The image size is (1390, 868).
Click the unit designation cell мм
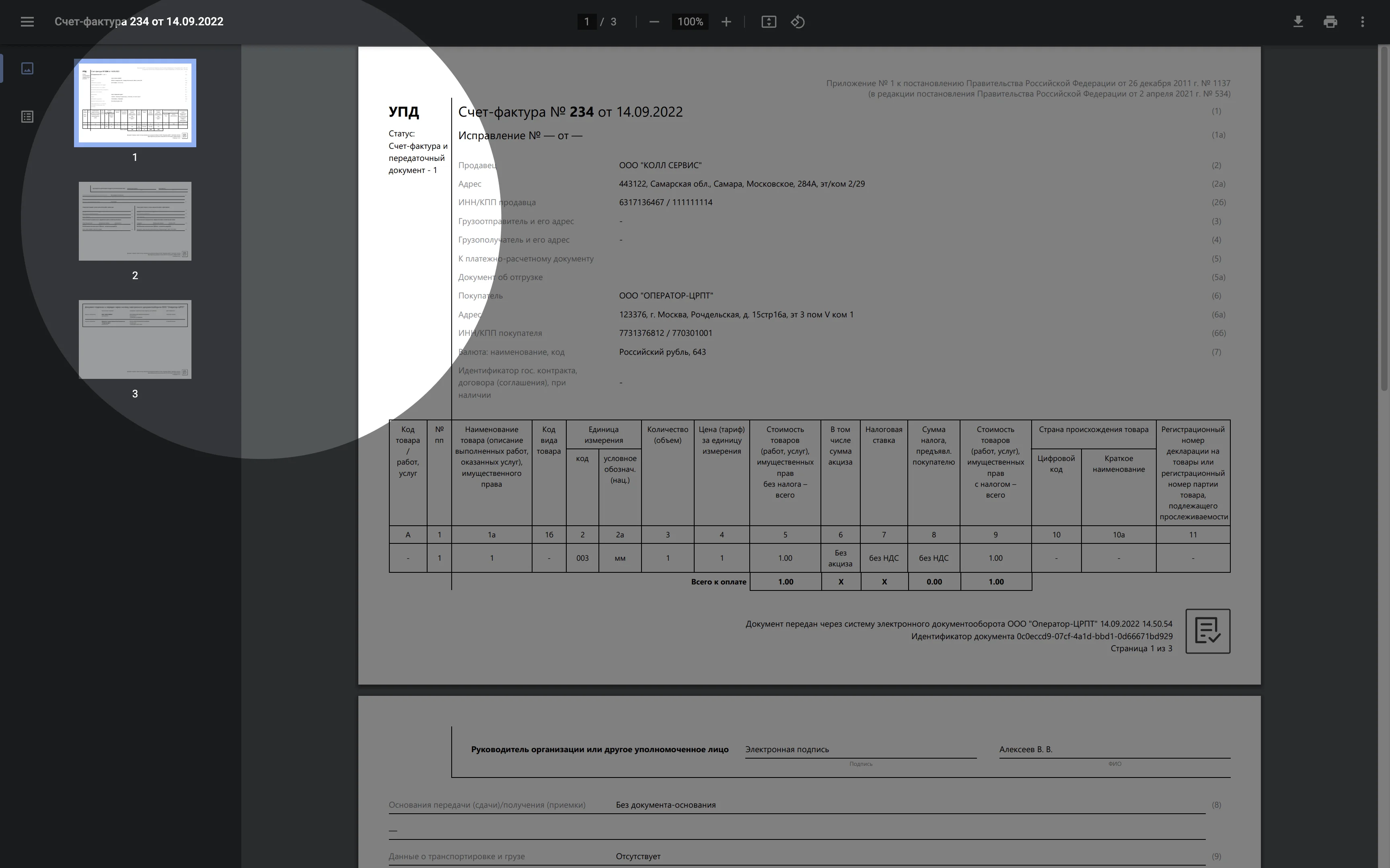tap(620, 558)
